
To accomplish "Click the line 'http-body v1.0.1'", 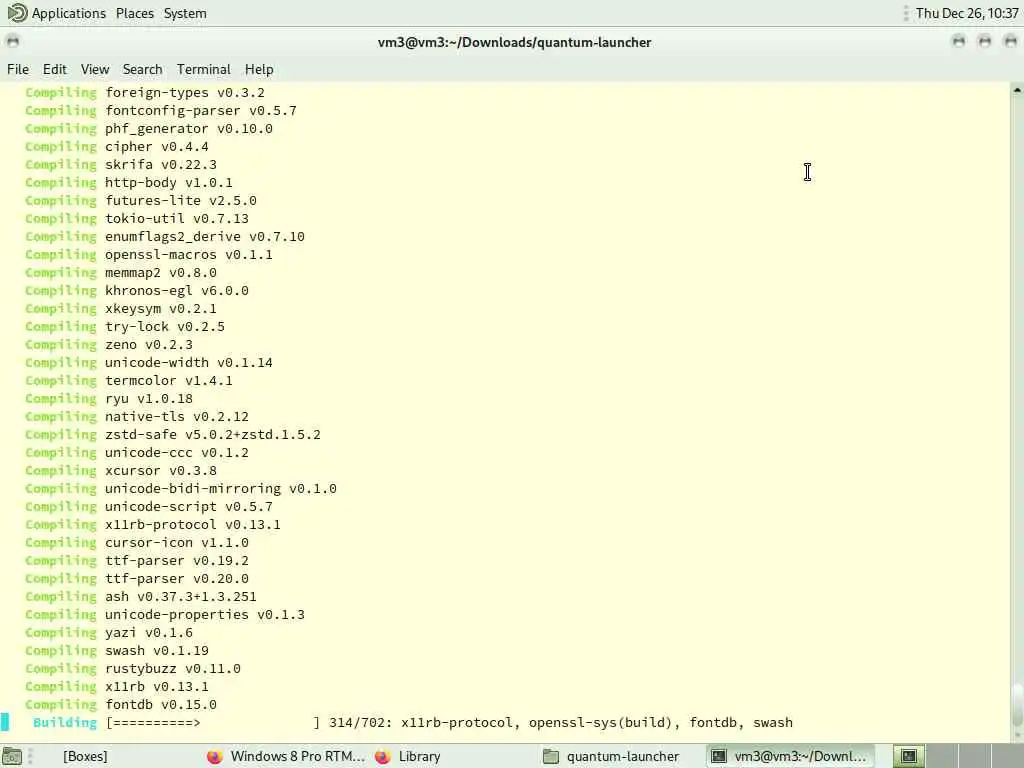I will coord(168,183).
